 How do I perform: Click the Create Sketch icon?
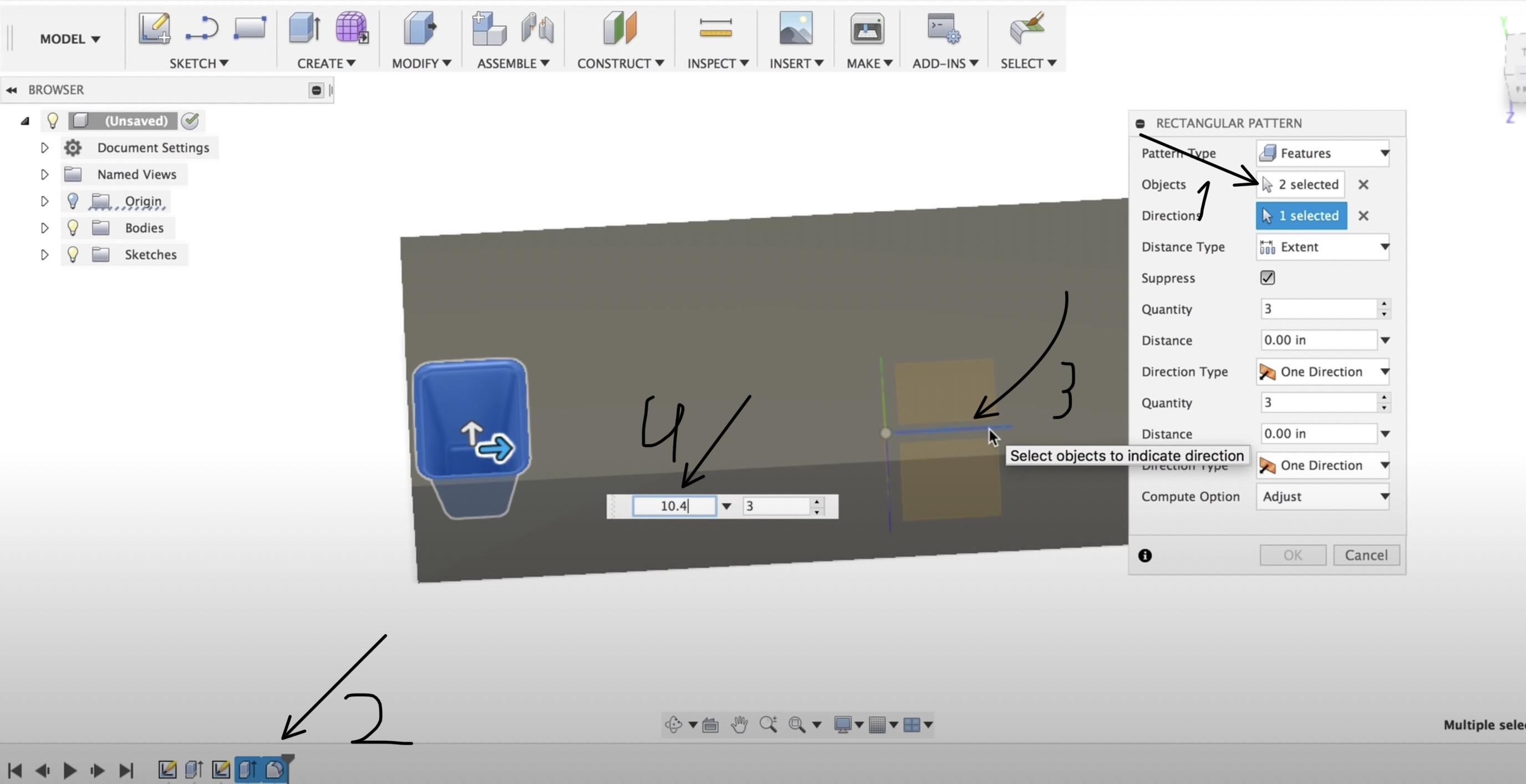(154, 28)
